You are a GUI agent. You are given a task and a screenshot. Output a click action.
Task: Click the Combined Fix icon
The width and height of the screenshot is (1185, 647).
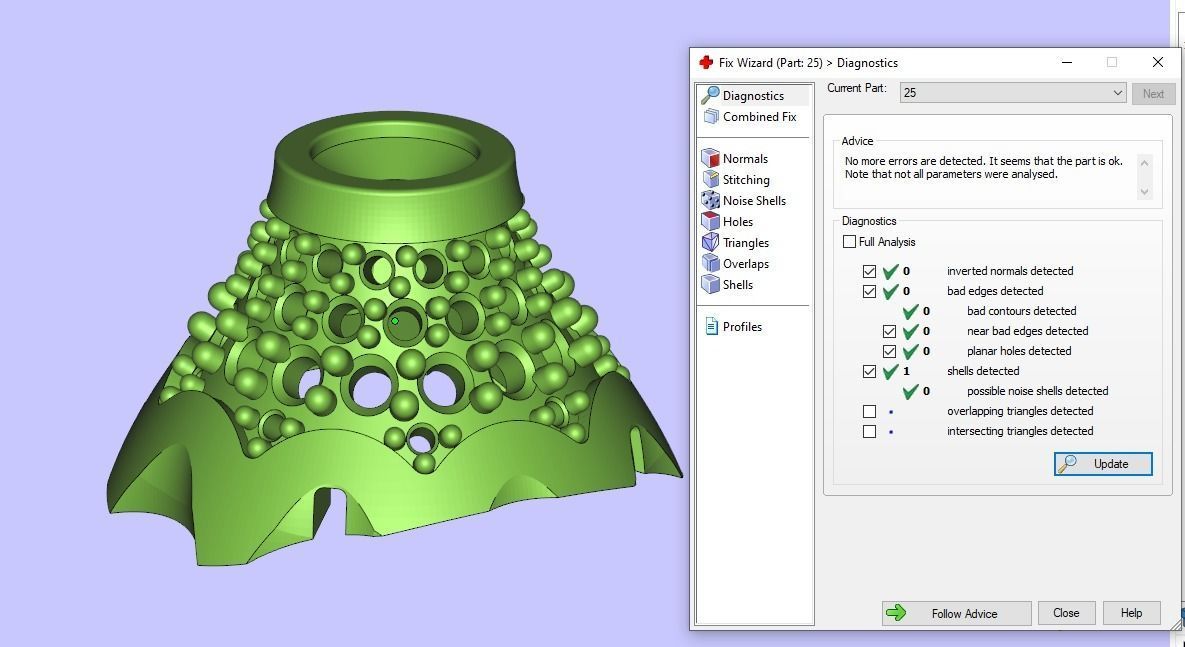711,116
